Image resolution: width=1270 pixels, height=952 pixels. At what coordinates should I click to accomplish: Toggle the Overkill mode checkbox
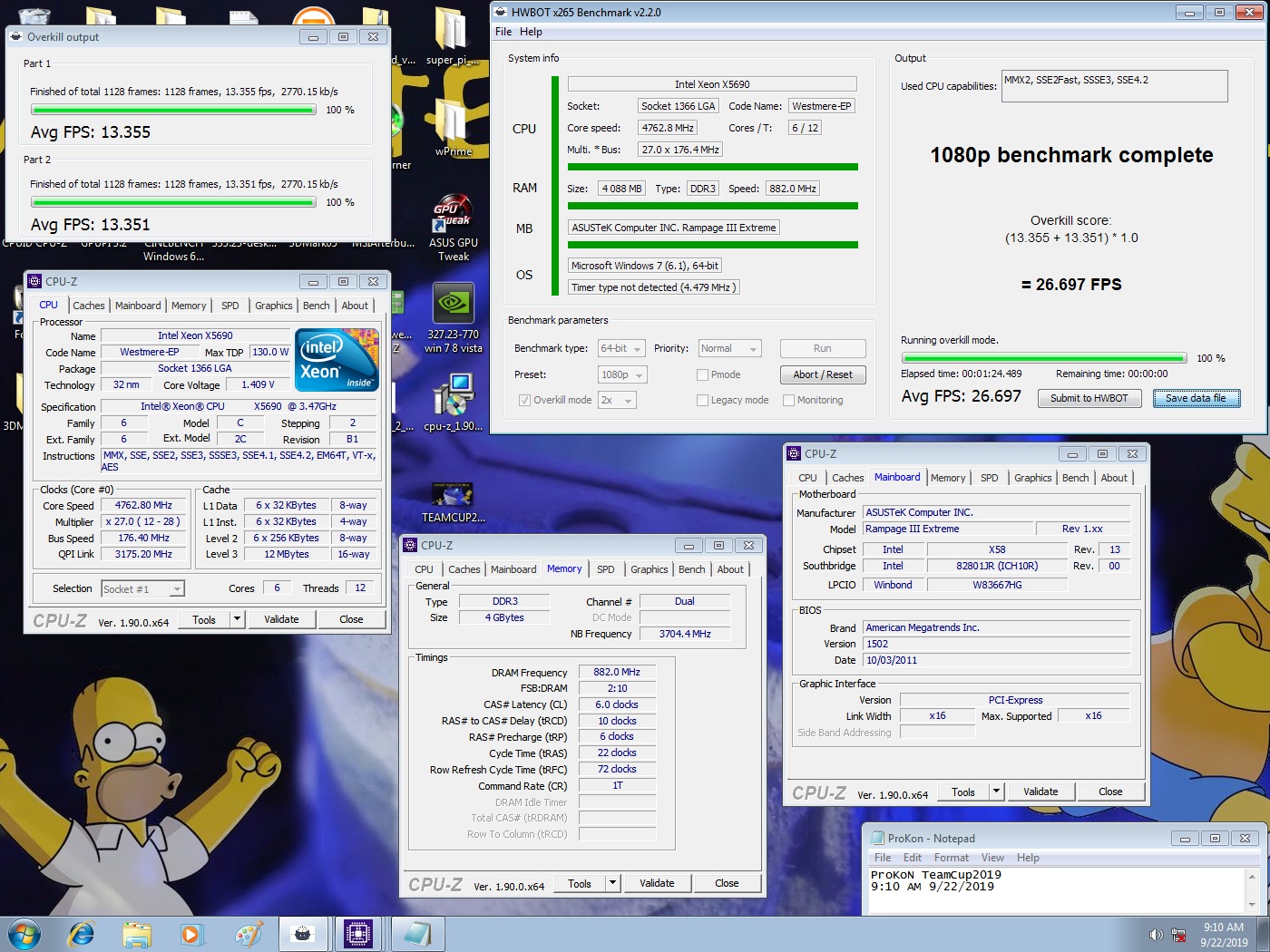point(524,400)
